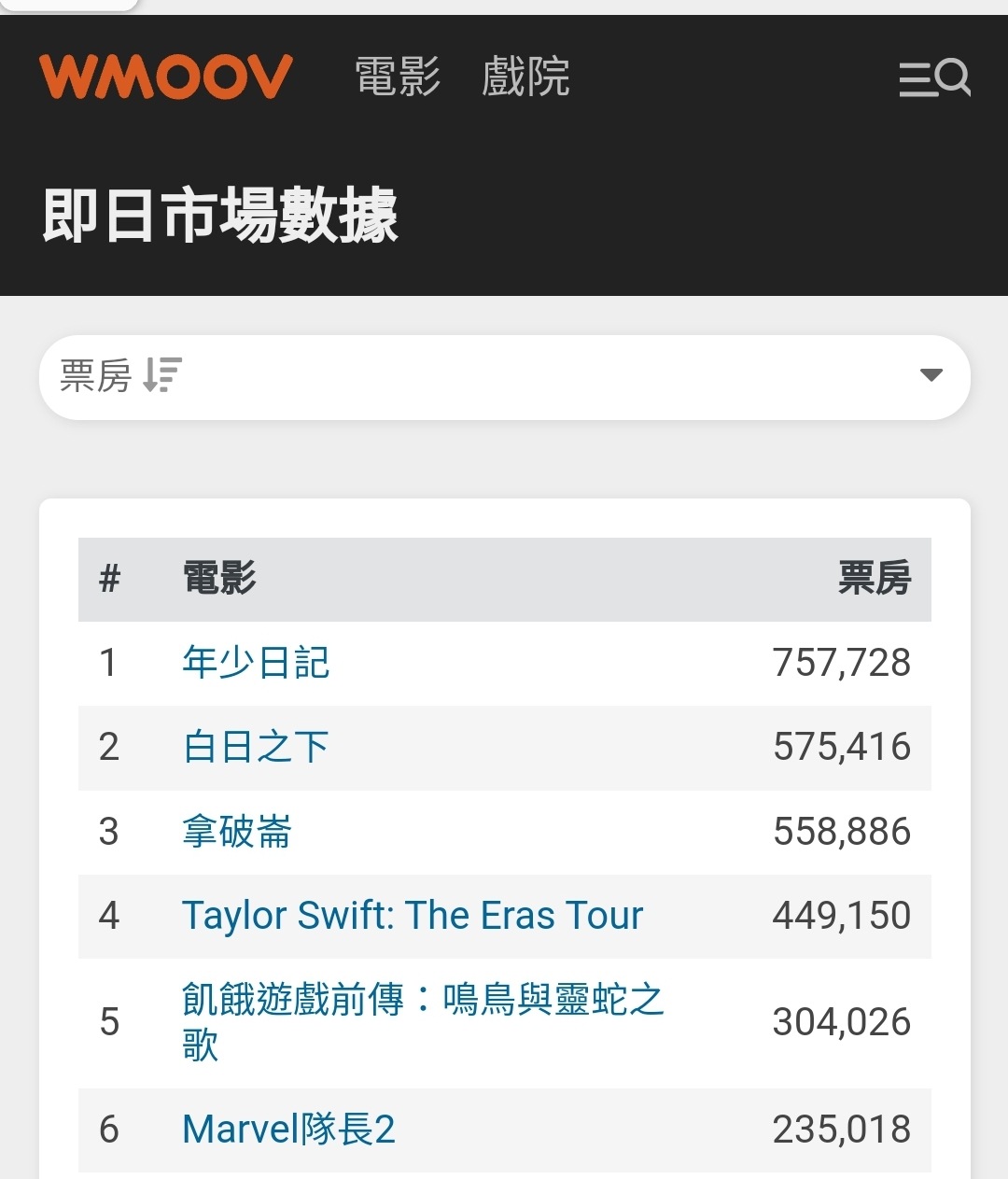
Task: Click the box office figure 757,728
Action: [x=842, y=663]
